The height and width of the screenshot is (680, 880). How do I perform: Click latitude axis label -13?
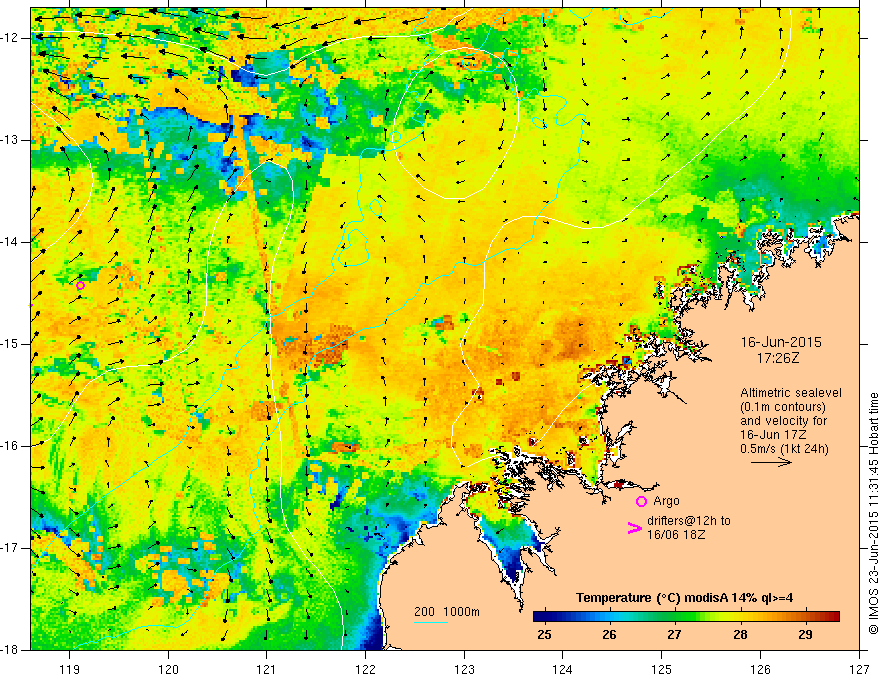pos(12,140)
